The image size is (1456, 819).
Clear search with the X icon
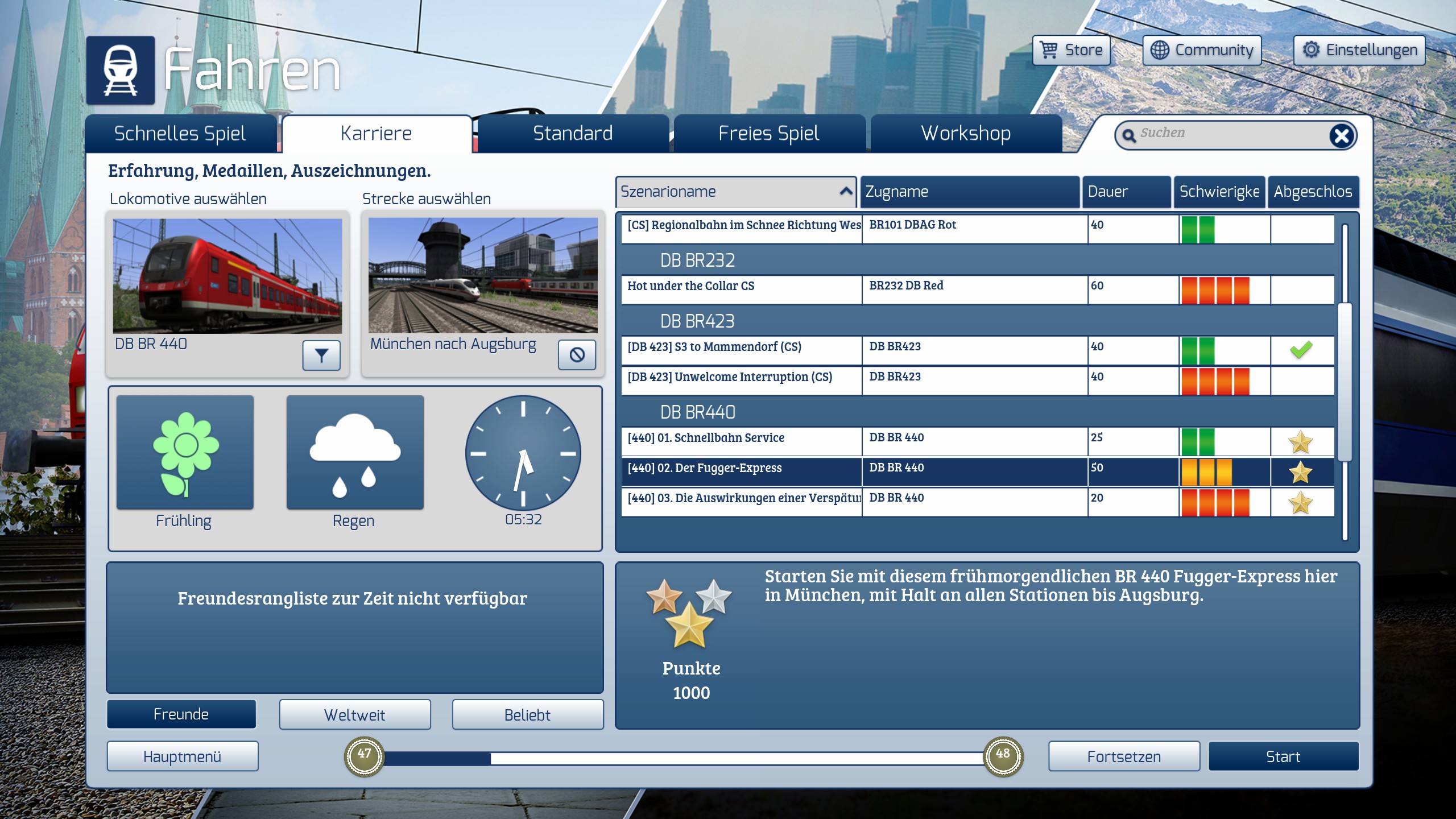tap(1342, 135)
